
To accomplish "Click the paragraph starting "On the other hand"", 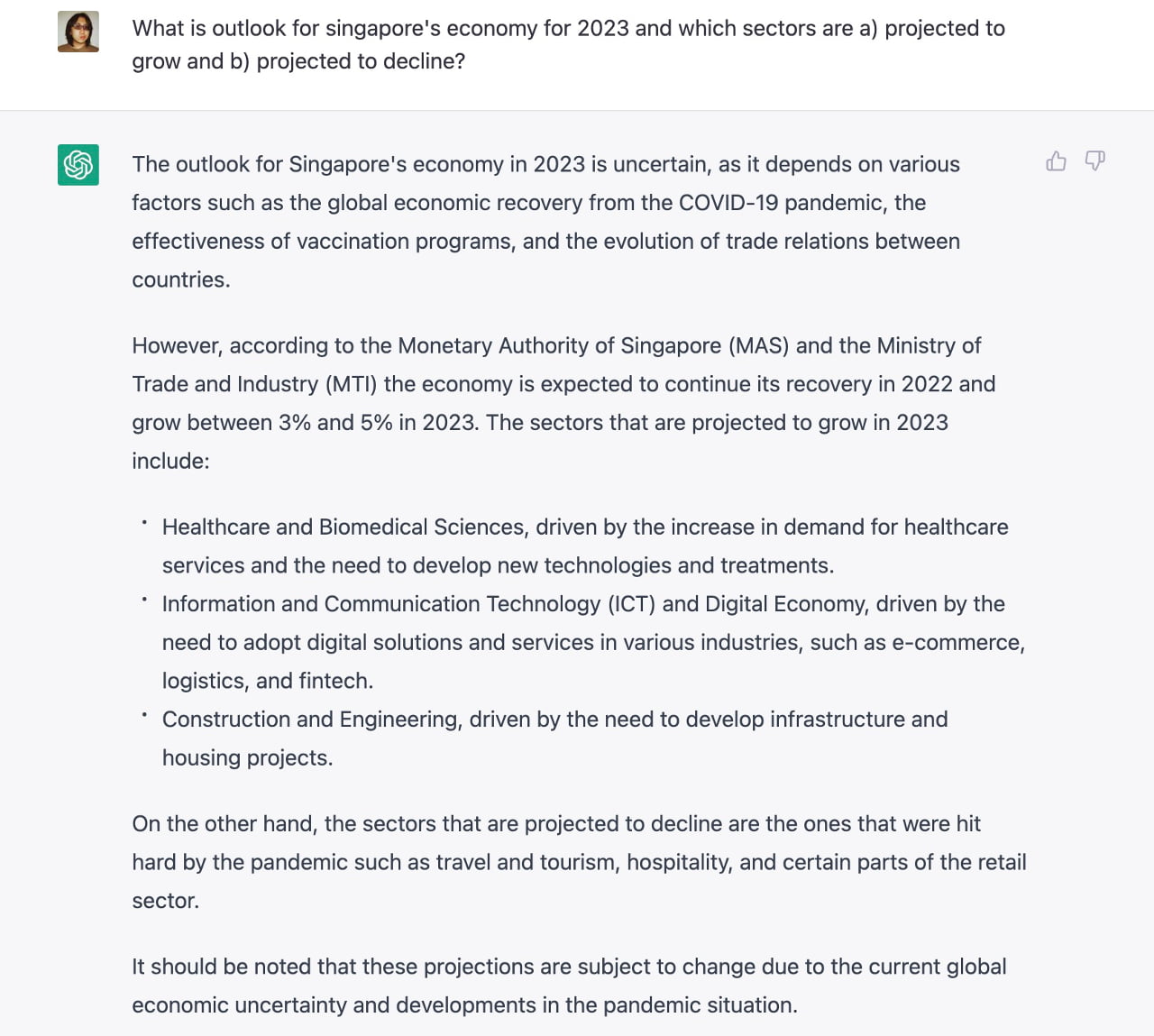I will pyautogui.click(x=579, y=862).
